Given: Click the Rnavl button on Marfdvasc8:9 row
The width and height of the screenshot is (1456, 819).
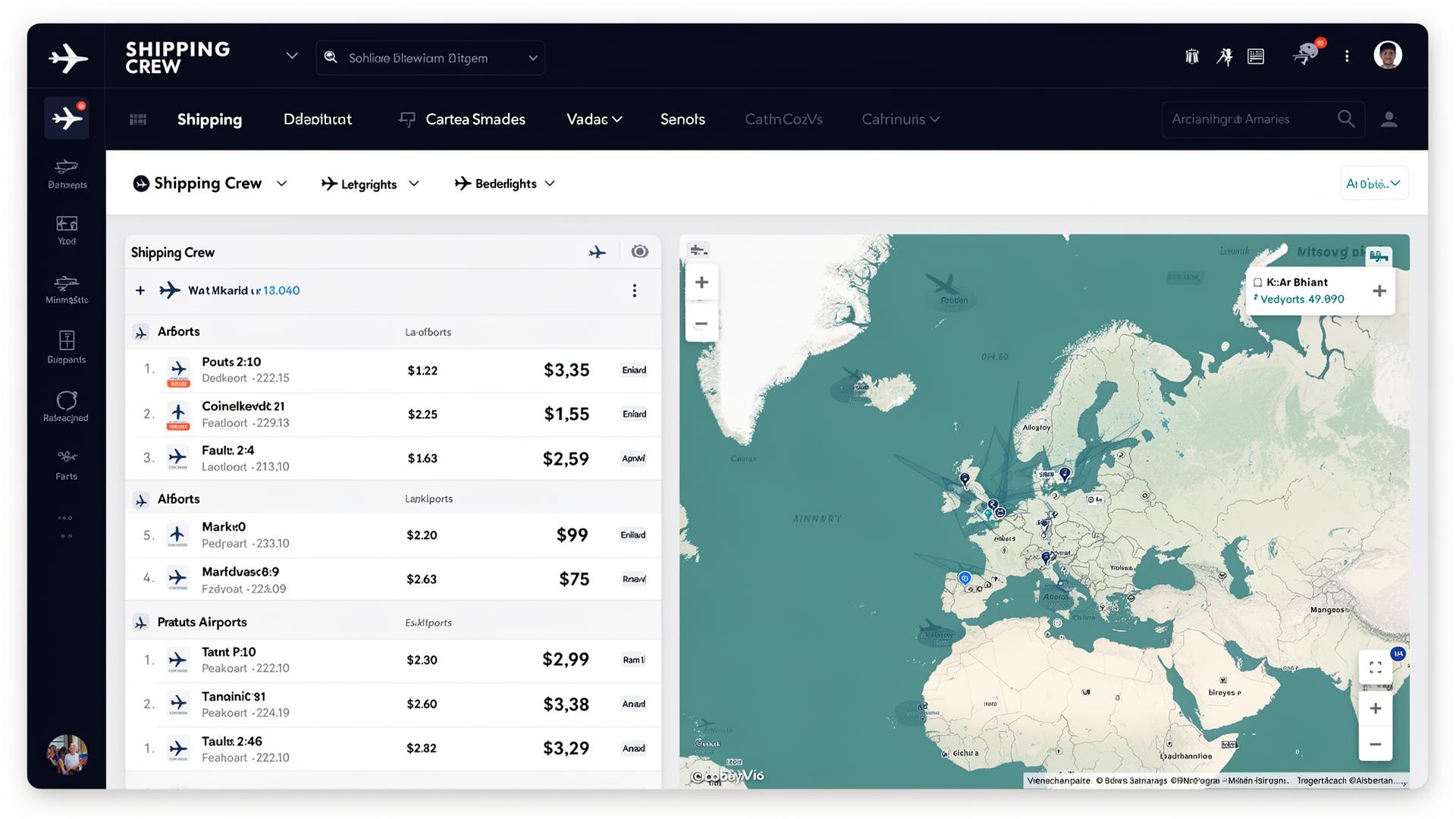Looking at the screenshot, I should point(634,579).
